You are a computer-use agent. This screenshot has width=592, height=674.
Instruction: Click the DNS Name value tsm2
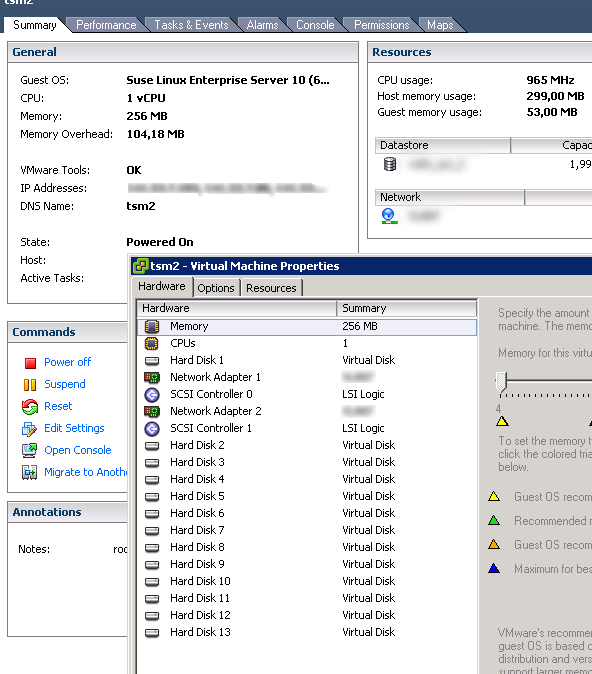[141, 206]
